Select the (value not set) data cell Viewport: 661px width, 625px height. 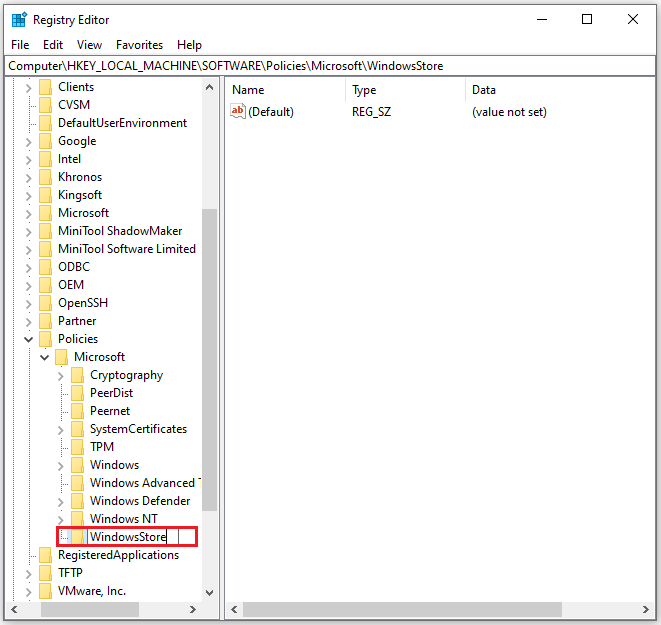coord(509,112)
